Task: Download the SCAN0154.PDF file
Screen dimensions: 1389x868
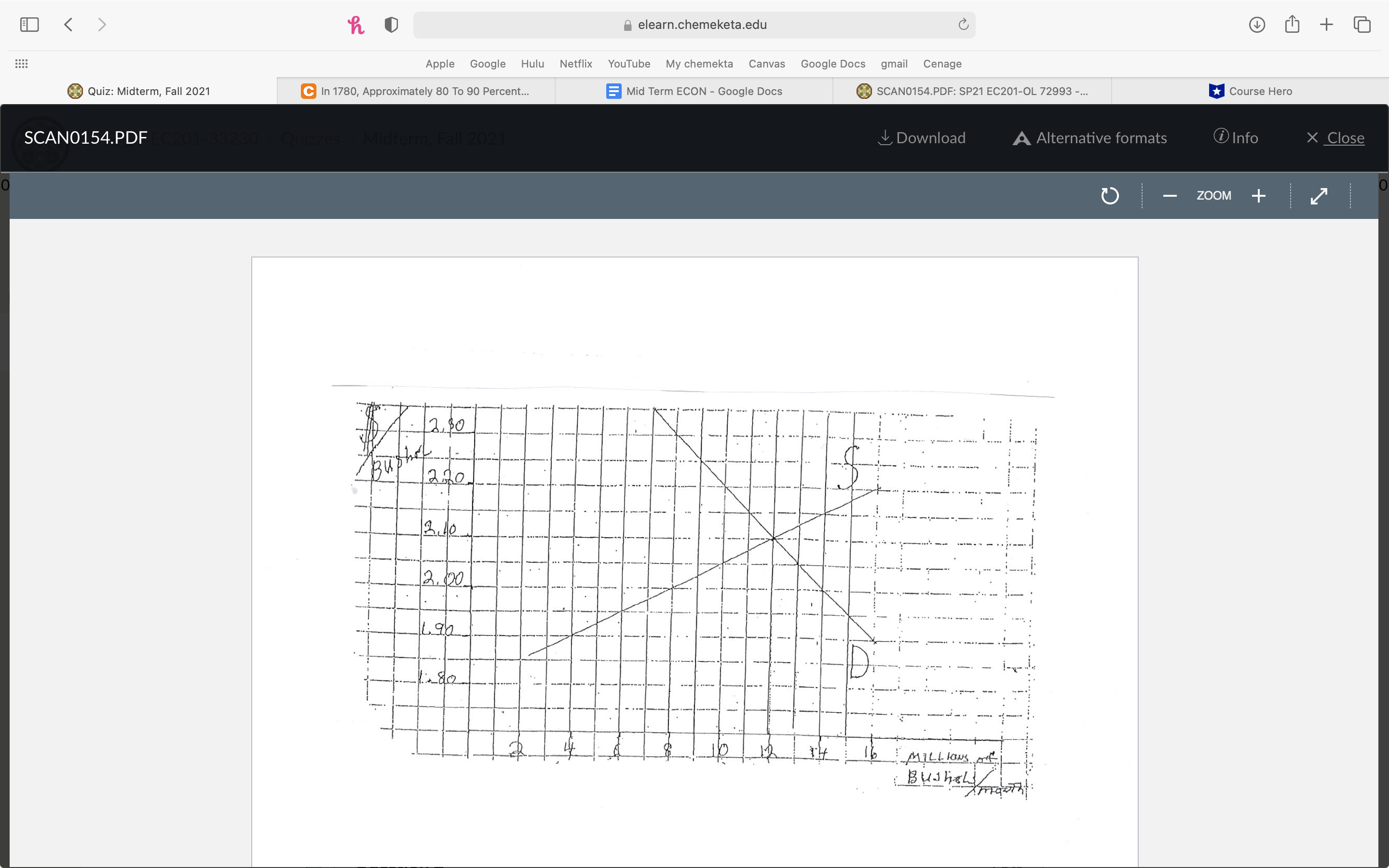Action: coord(921,138)
